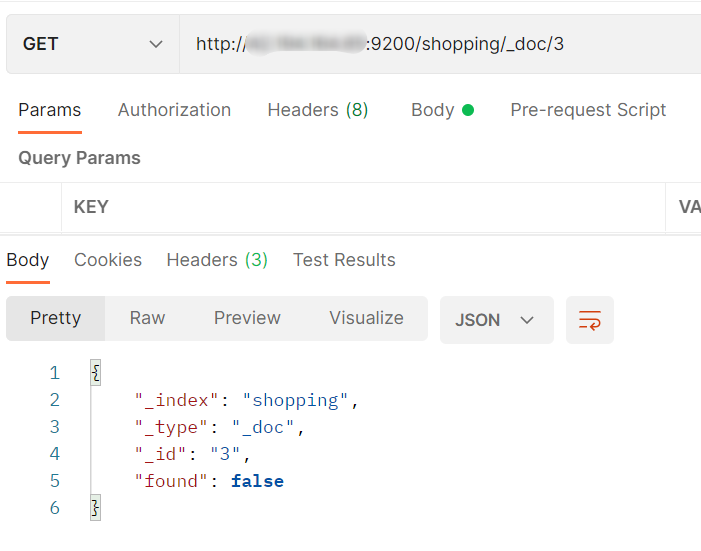701x551 pixels.
Task: Switch to the Params tab
Action: pyautogui.click(x=49, y=110)
